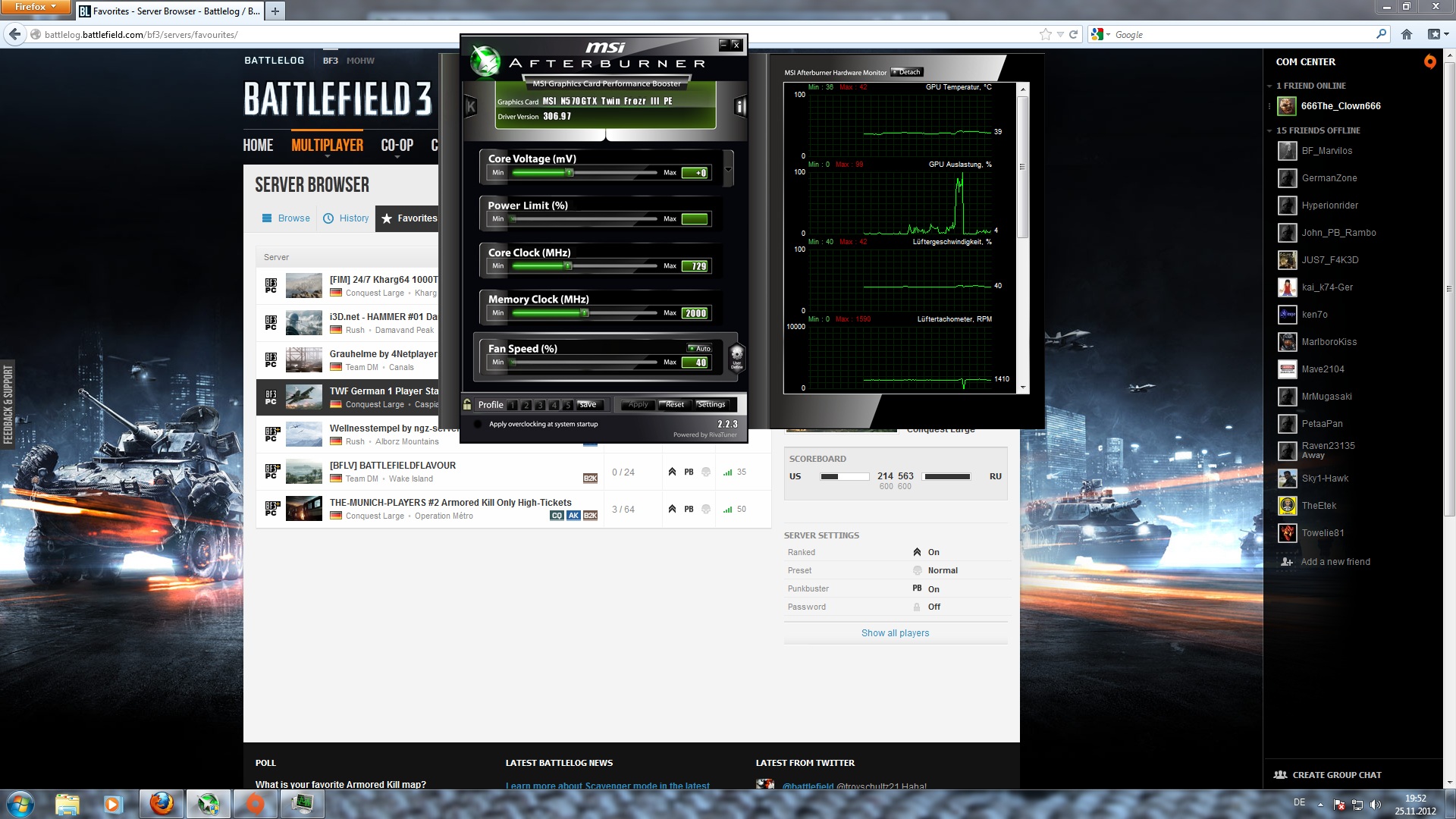Open Firefox from the Windows taskbar
This screenshot has width=1456, height=819.
tap(161, 803)
